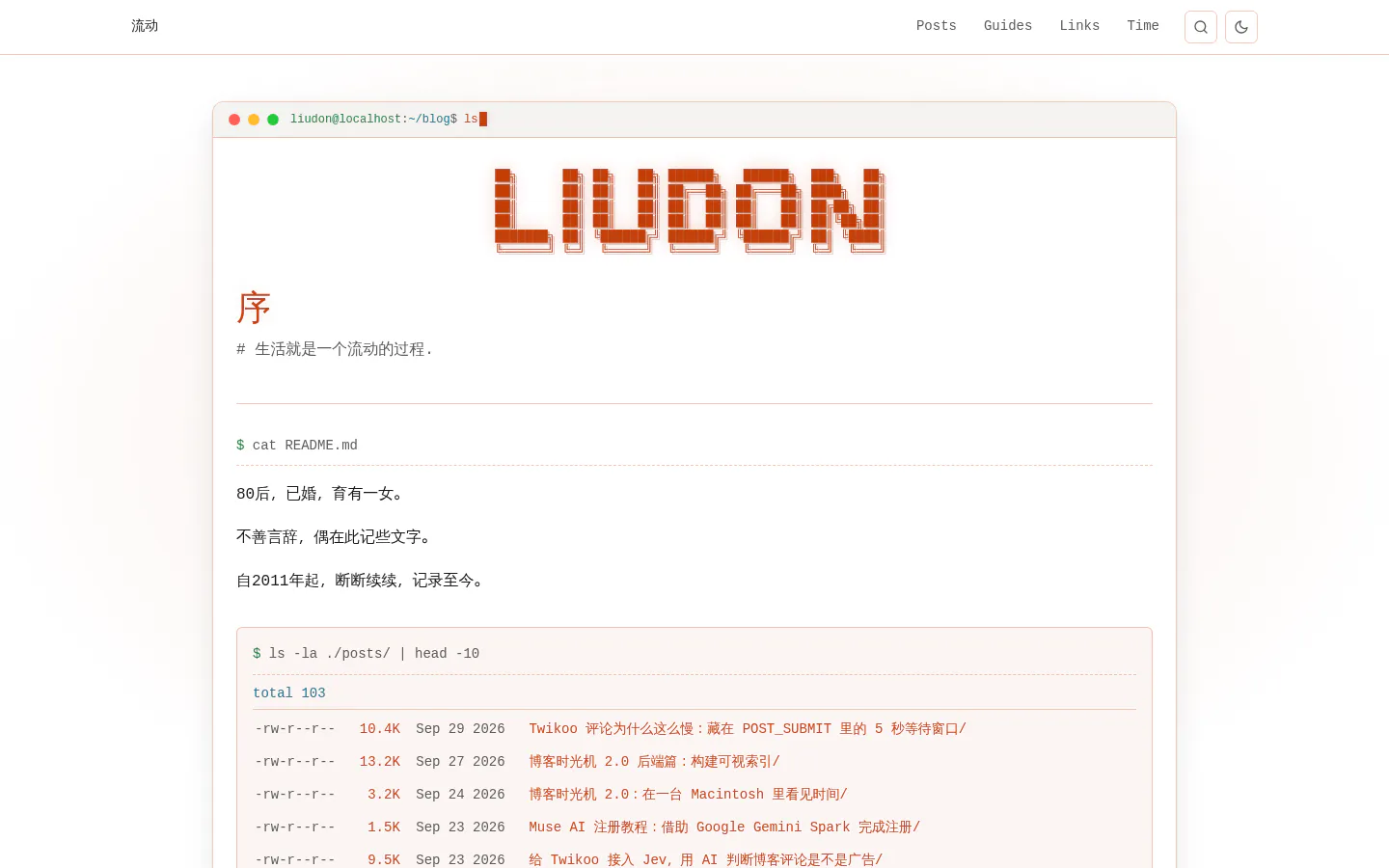Image resolution: width=1389 pixels, height=868 pixels.
Task: Go to the Guides nav item
Action: 1008,26
